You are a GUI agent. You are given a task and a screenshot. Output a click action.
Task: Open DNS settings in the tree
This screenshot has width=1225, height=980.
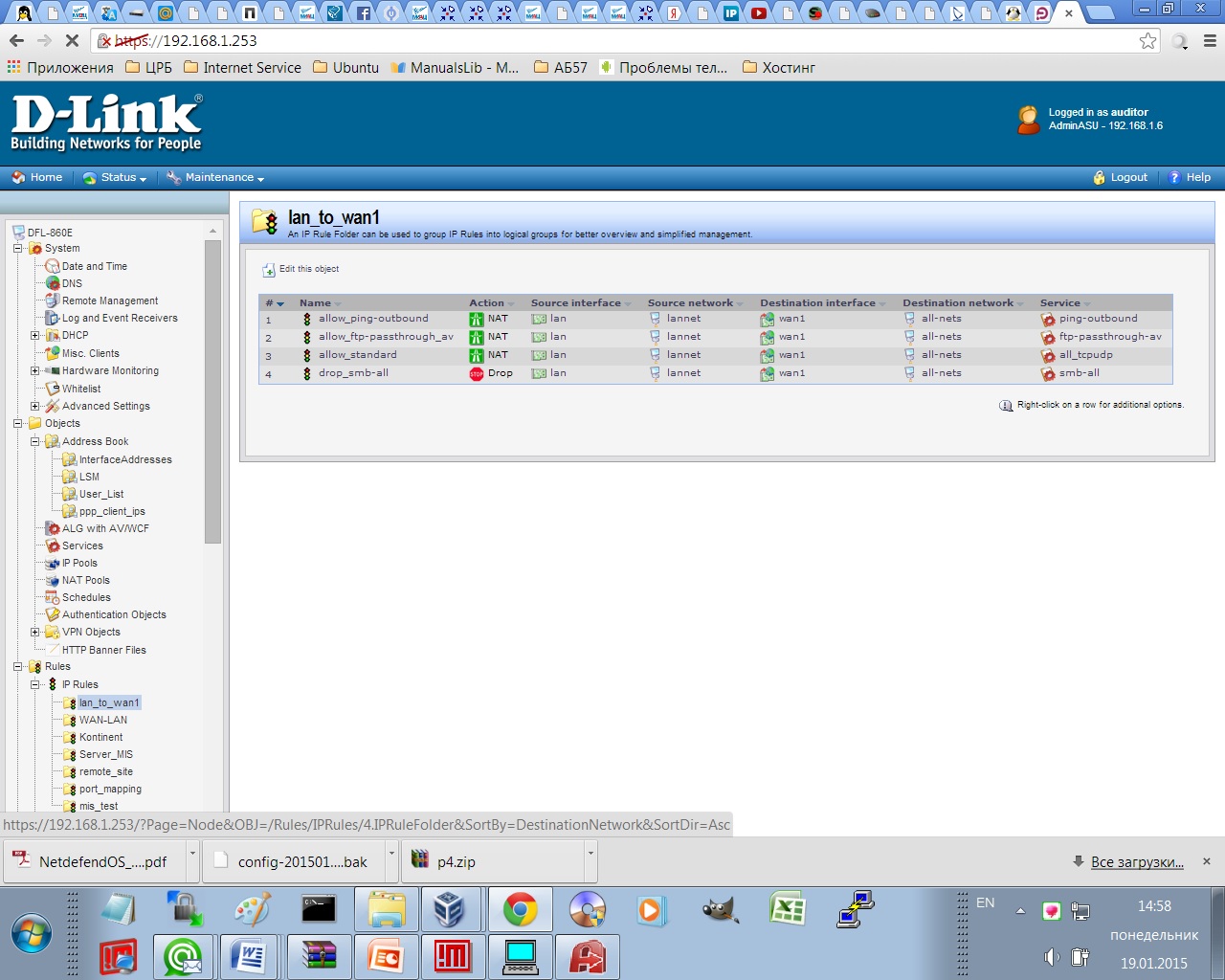[72, 283]
